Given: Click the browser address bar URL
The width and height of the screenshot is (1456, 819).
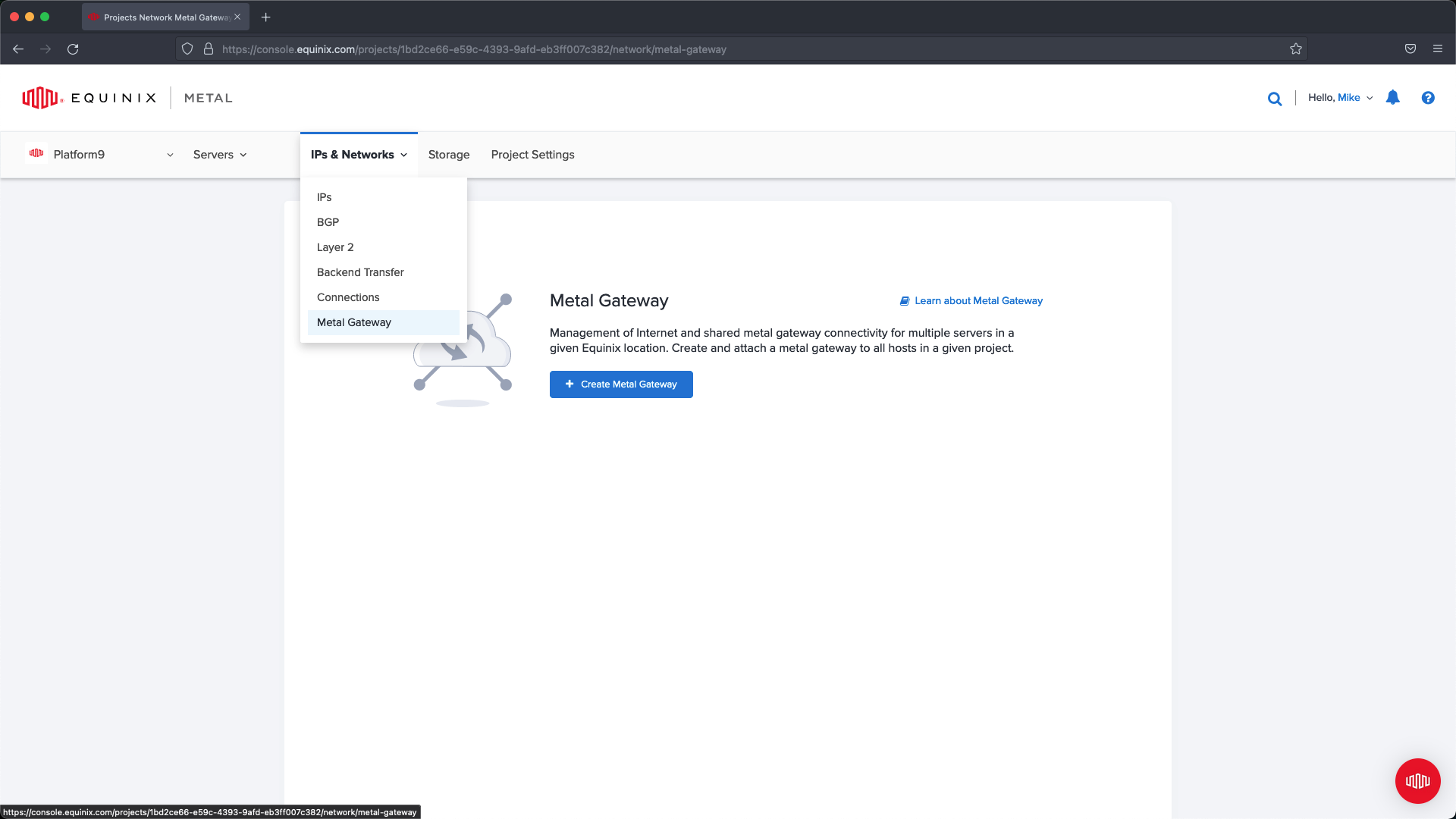Looking at the screenshot, I should (x=474, y=49).
